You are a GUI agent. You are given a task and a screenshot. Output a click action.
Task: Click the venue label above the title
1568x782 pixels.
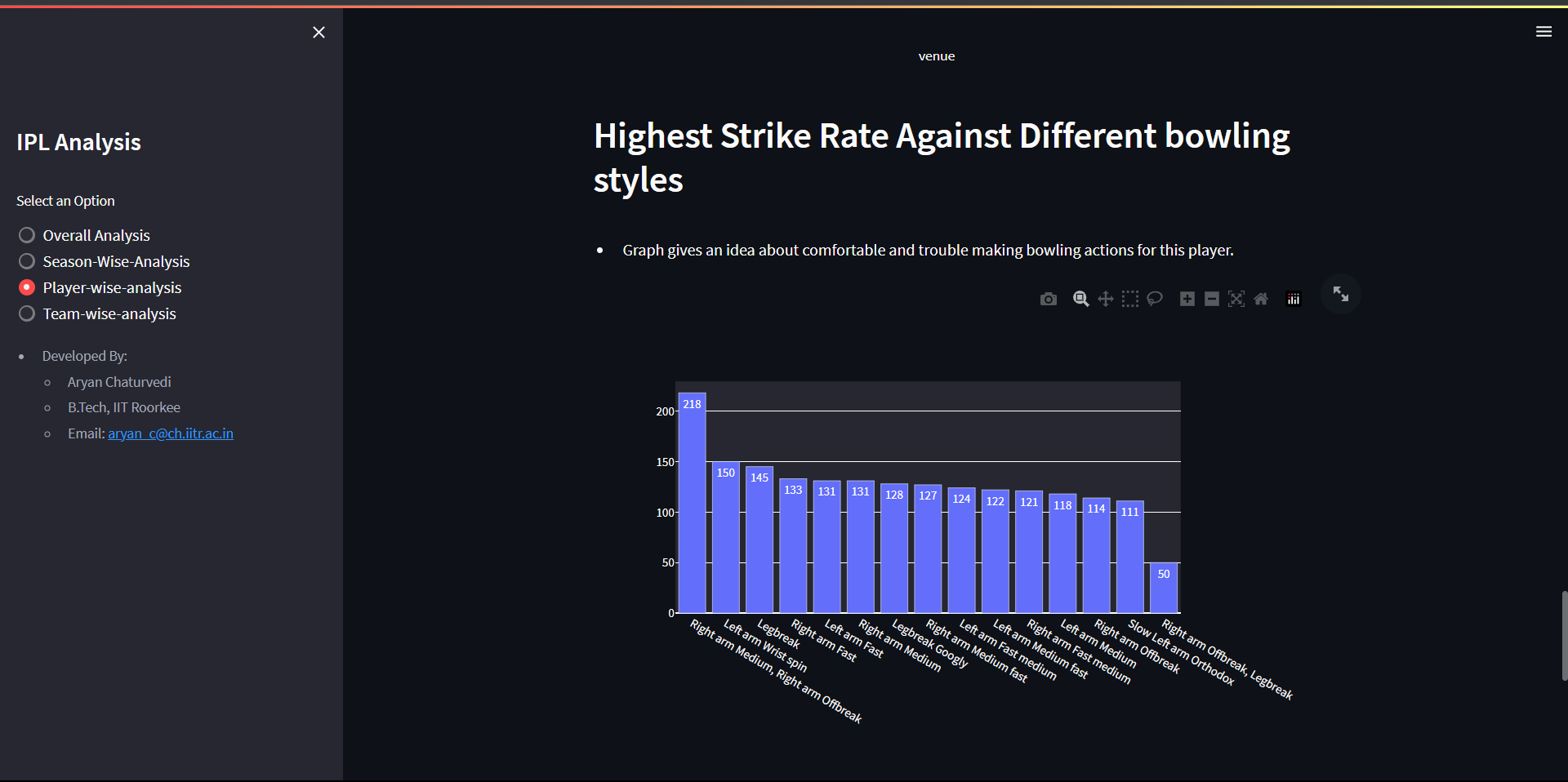click(937, 56)
